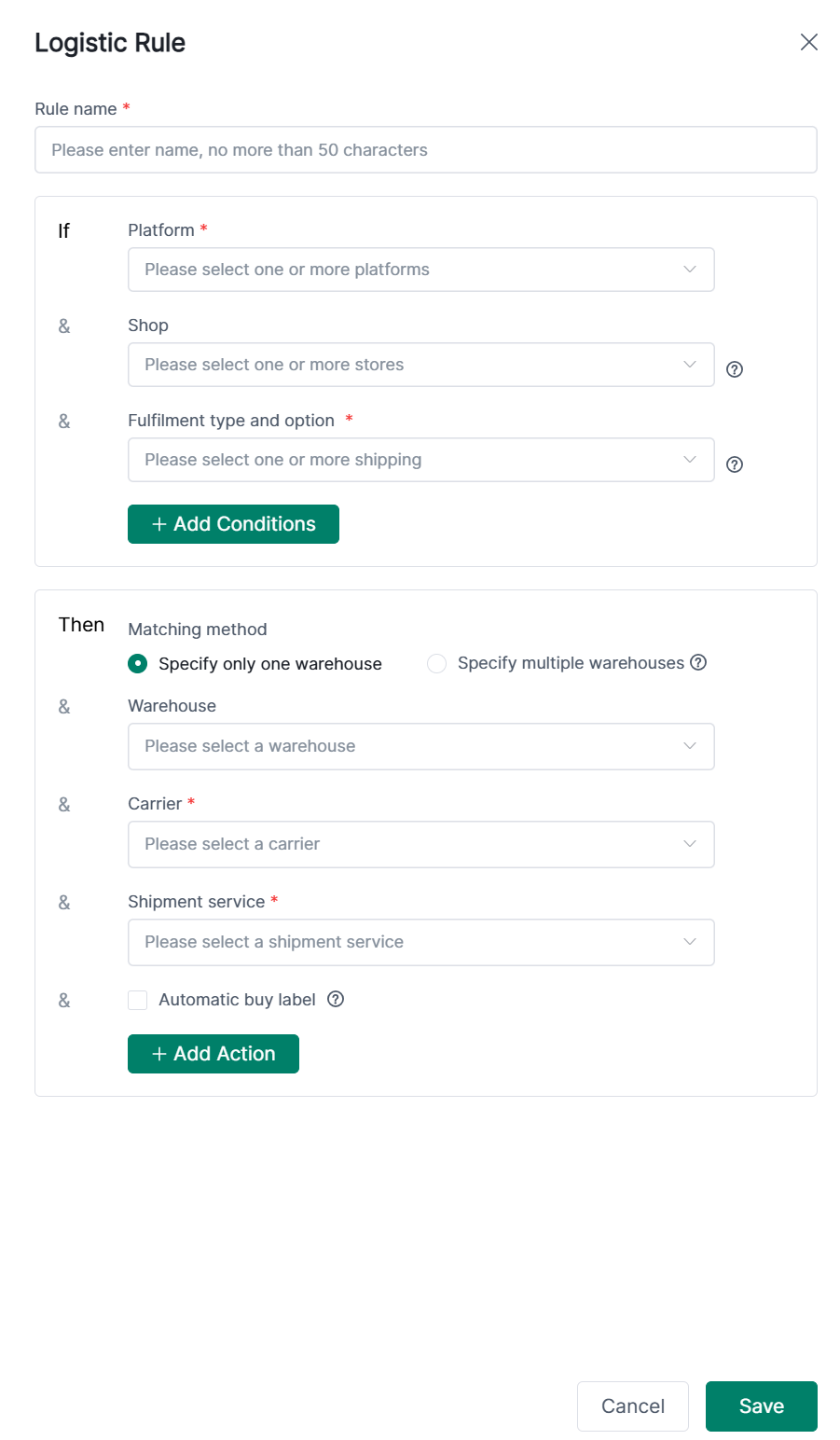The image size is (840, 1440).
Task: Cancel the logistic rule dialog
Action: coord(632,1406)
